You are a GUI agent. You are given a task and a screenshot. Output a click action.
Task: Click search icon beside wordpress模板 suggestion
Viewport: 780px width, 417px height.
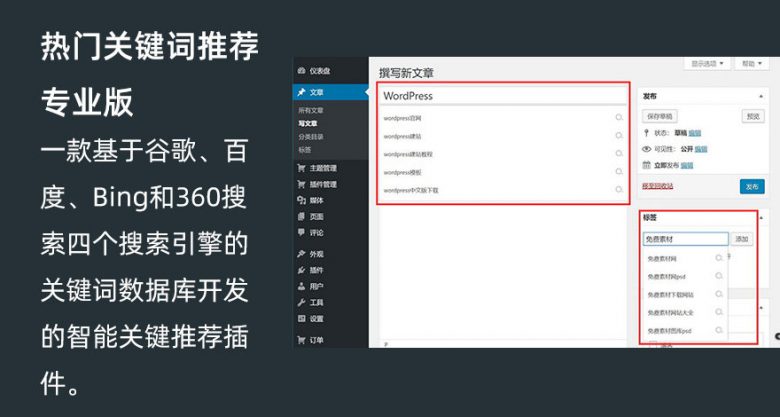tap(619, 171)
